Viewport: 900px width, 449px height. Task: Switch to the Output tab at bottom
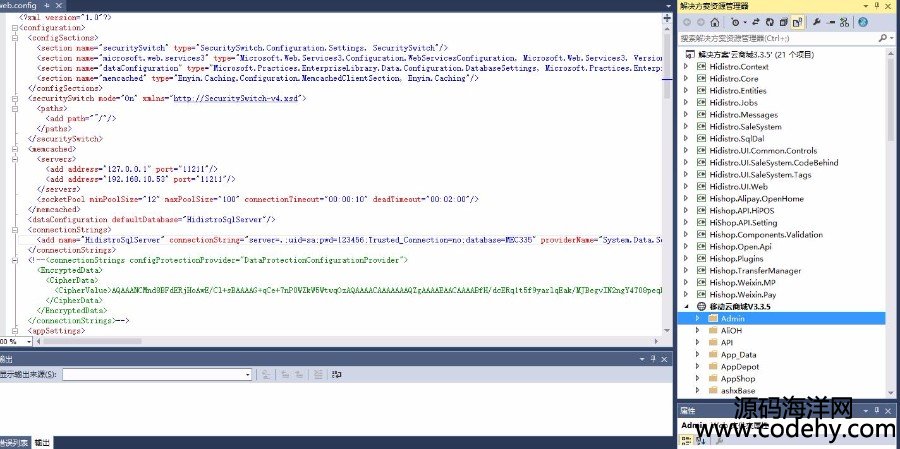(42, 443)
